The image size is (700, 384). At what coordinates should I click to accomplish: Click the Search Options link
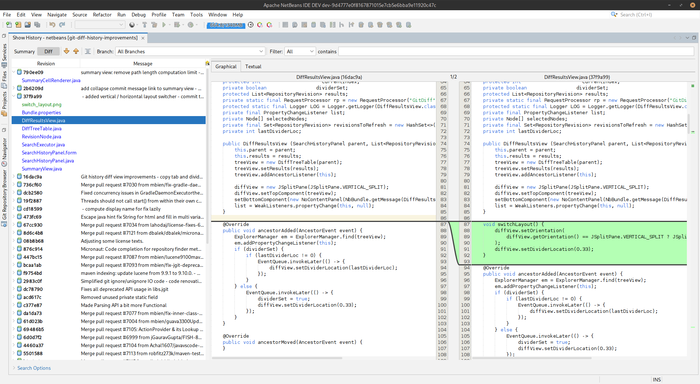(x=34, y=368)
